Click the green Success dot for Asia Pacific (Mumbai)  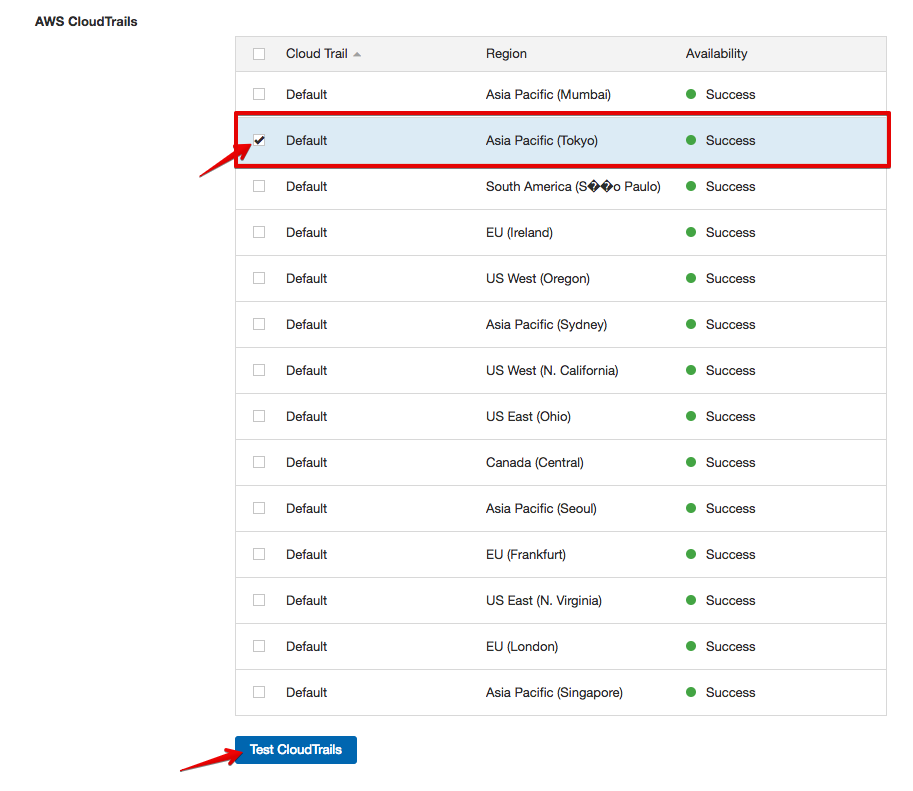(x=691, y=94)
